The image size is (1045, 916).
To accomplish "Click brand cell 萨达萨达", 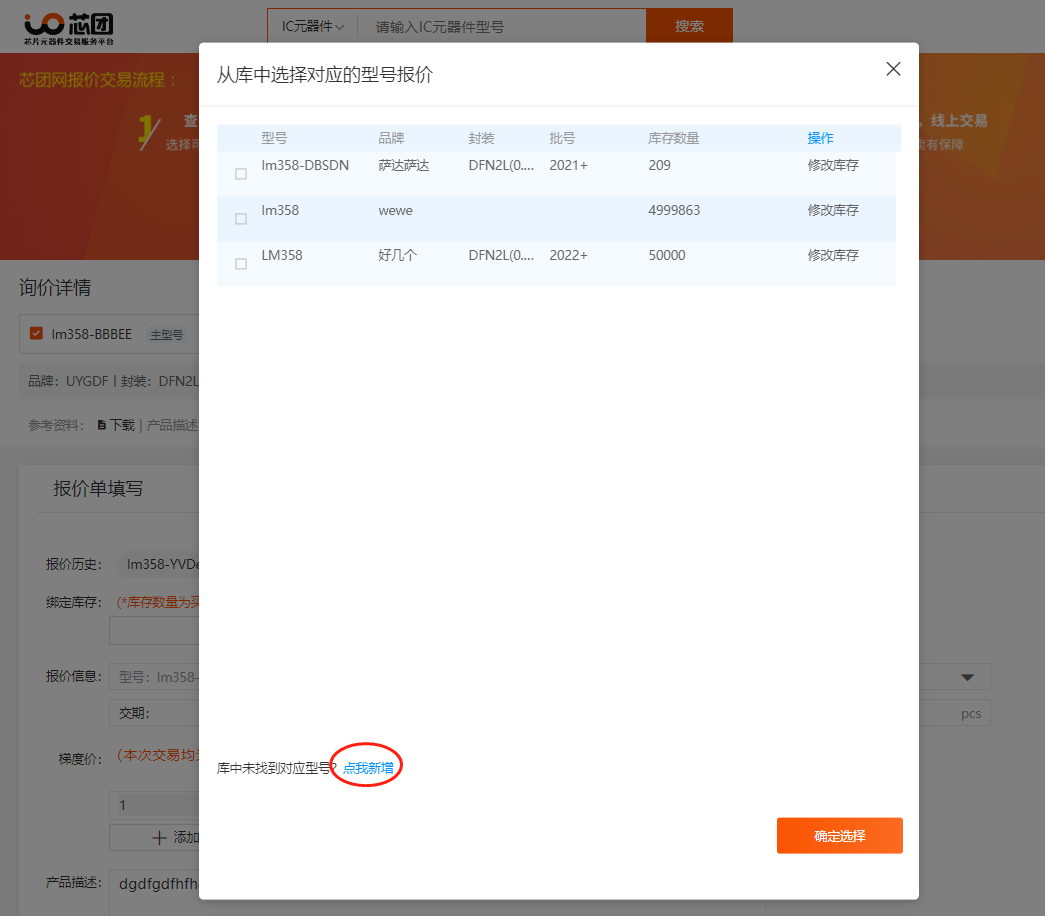I will point(403,165).
